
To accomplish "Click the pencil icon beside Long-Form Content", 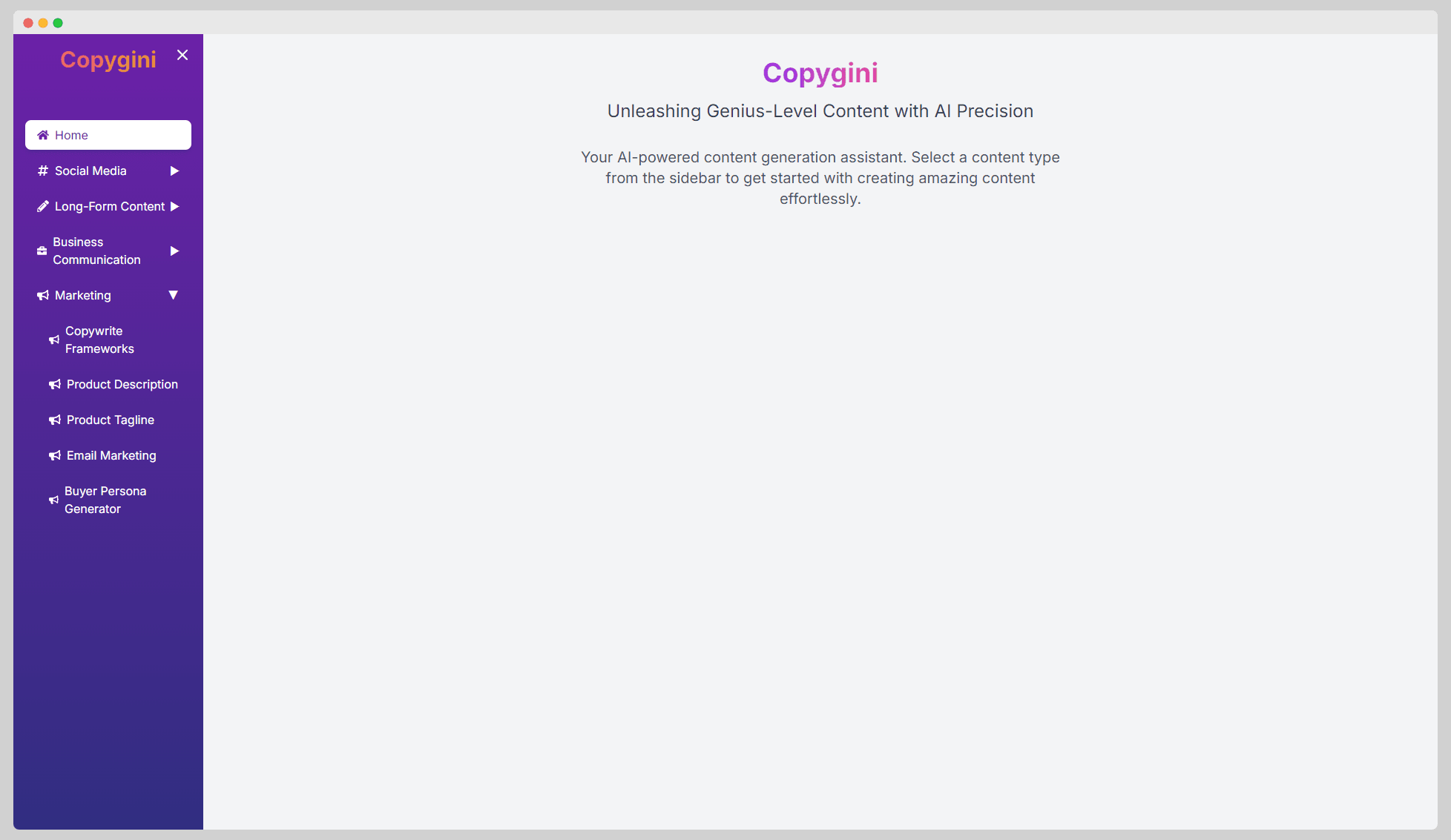I will click(43, 206).
